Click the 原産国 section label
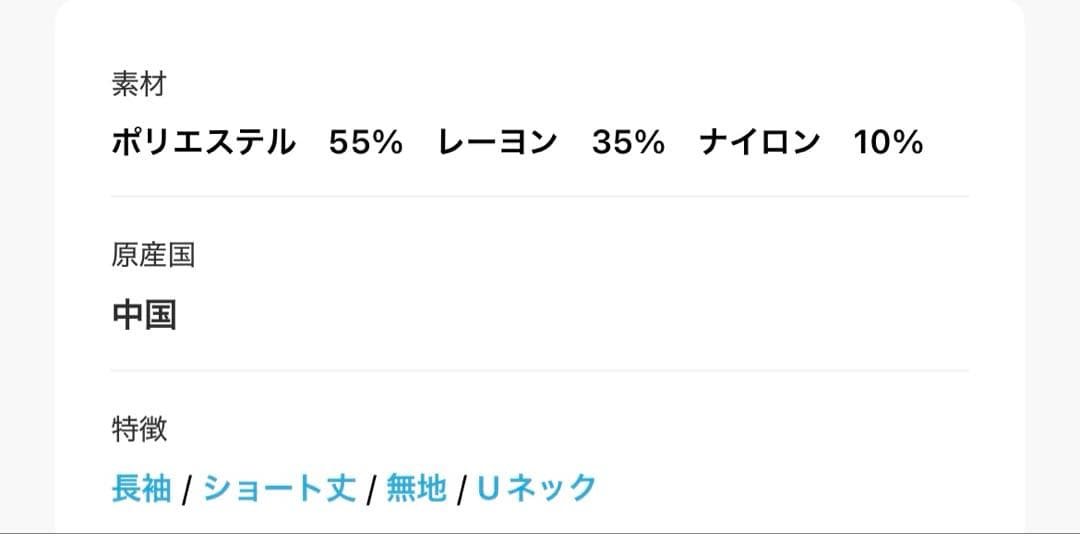Screen dimensions: 1080x534 [153, 256]
